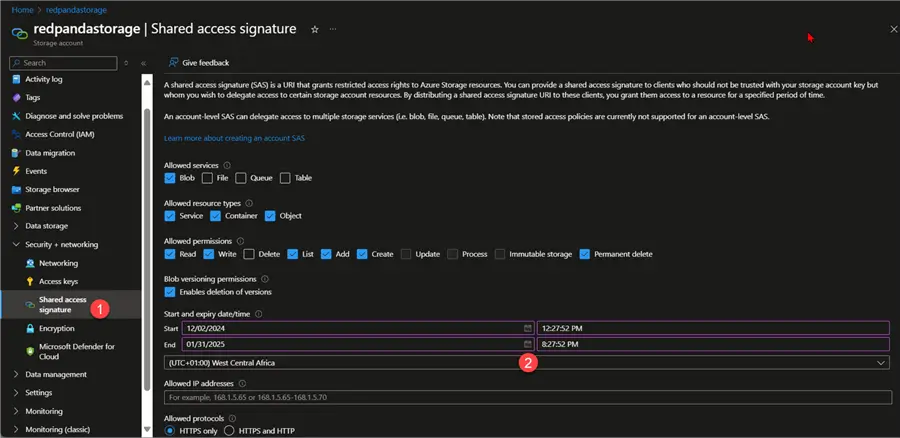900x438 pixels.
Task: Focus the Allowed IP addresses input field
Action: (527, 397)
